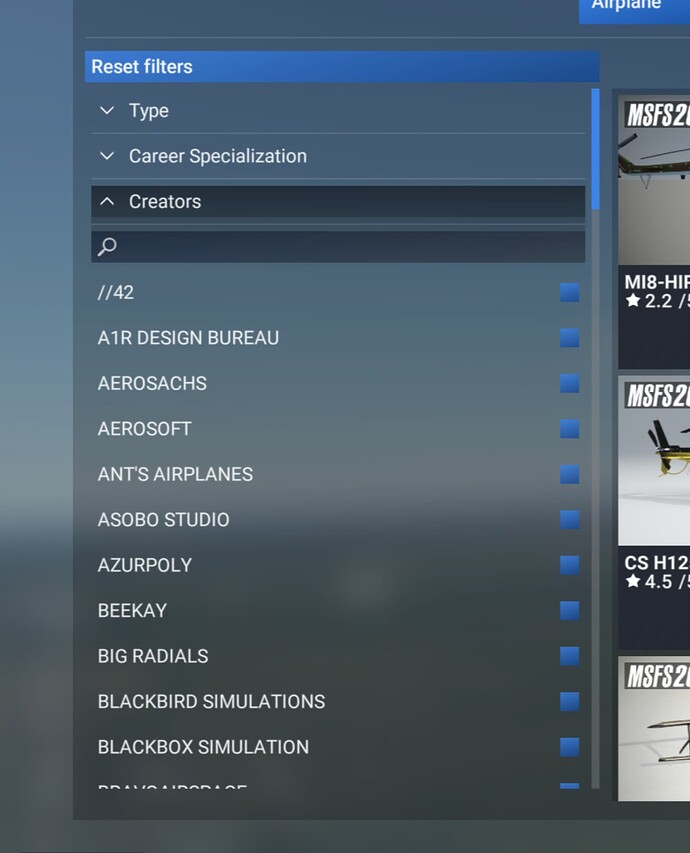Screen dimensions: 690x853
Task: Click the Creators up chevron arrow
Action: point(107,202)
